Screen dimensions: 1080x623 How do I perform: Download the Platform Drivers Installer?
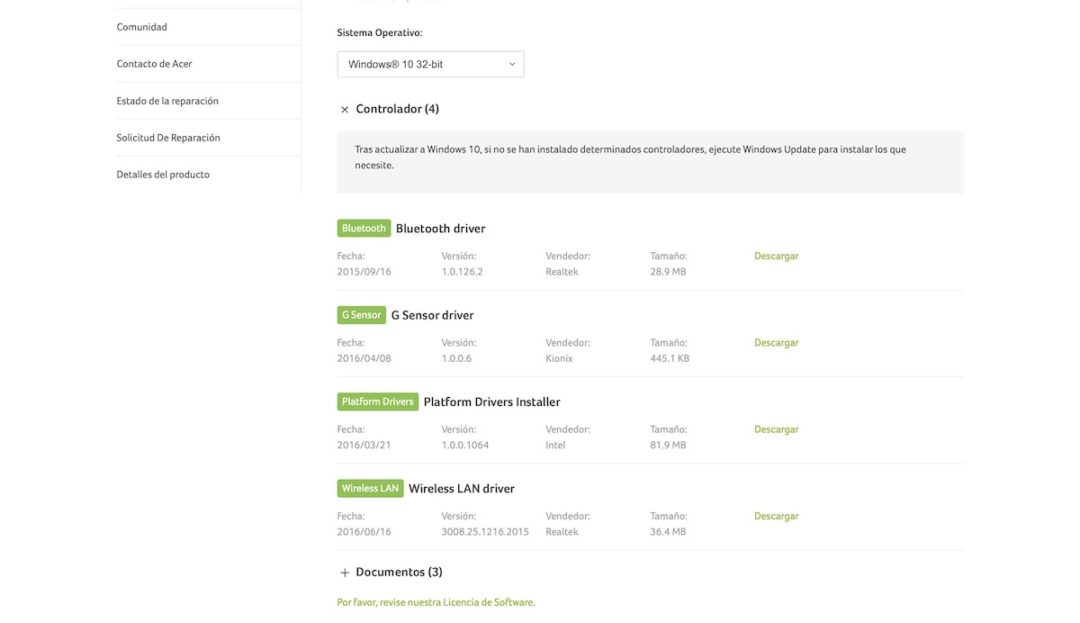click(x=776, y=430)
